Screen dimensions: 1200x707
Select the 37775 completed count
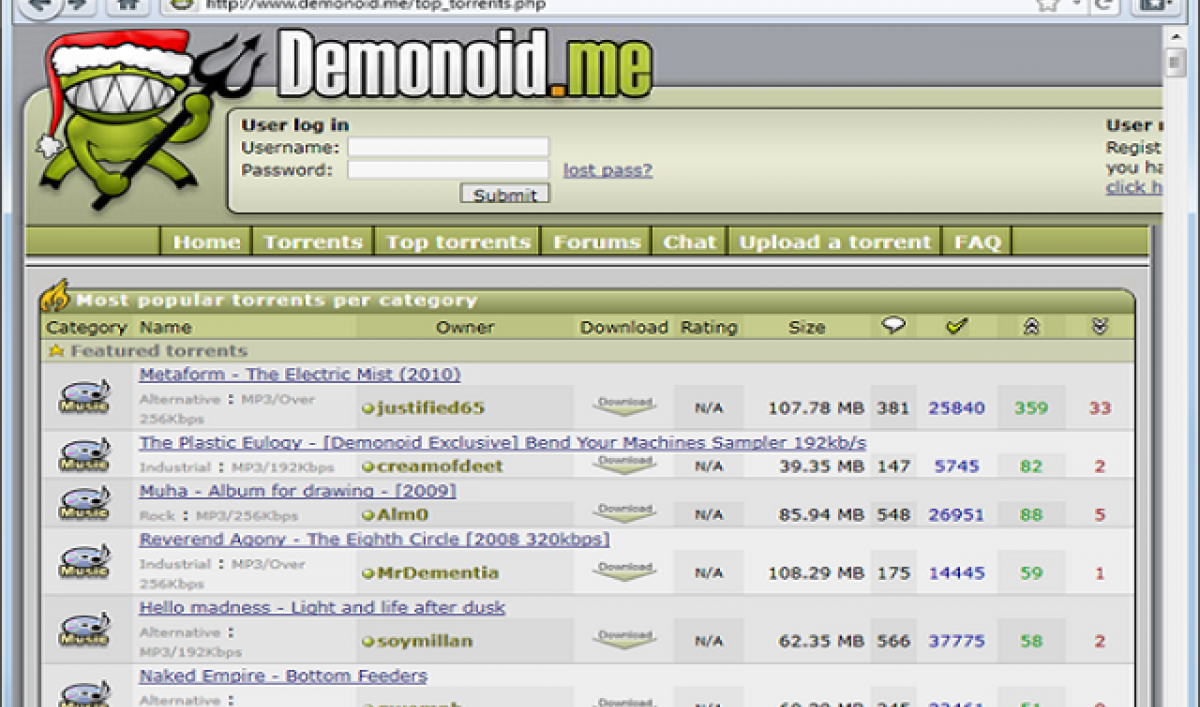pos(956,641)
